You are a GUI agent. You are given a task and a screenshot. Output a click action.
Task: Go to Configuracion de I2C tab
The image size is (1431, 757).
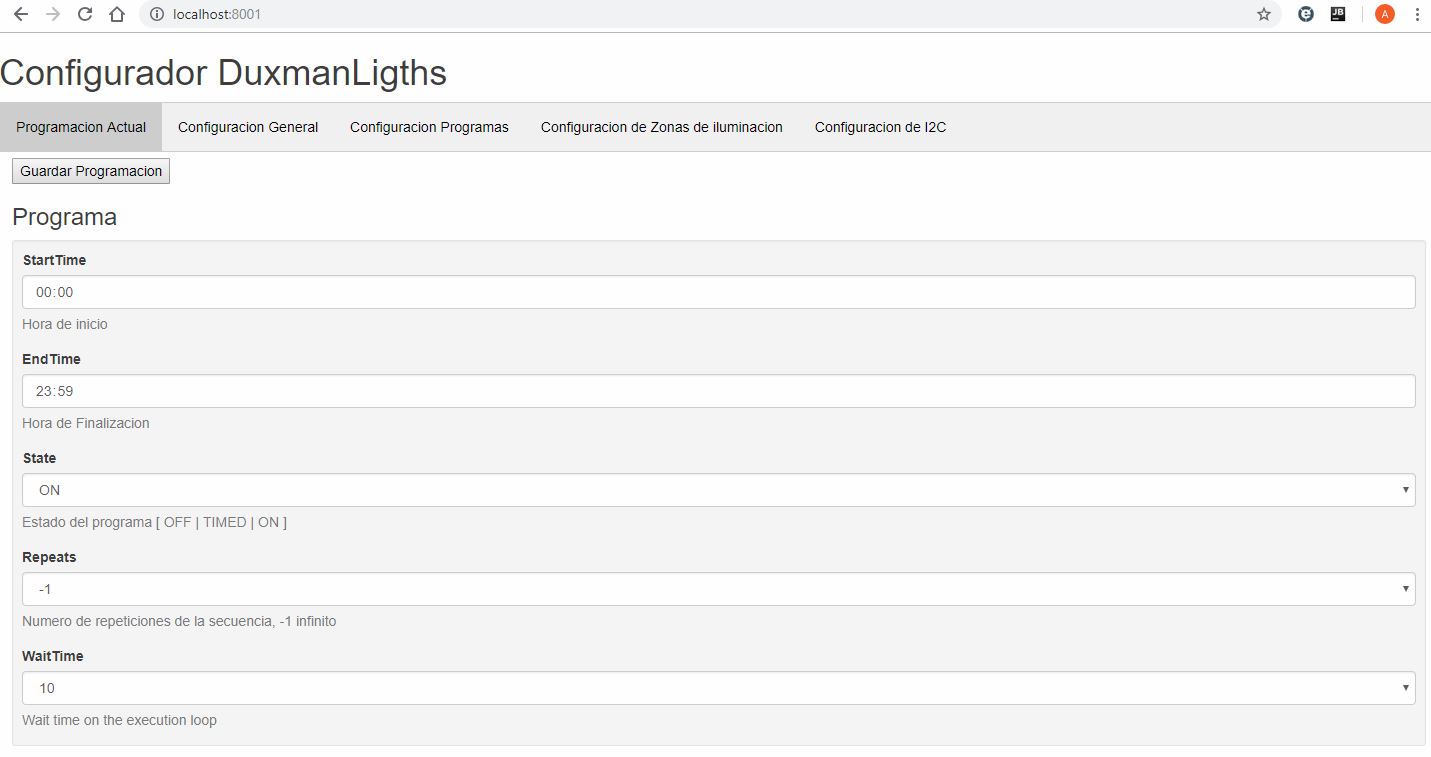coord(880,127)
